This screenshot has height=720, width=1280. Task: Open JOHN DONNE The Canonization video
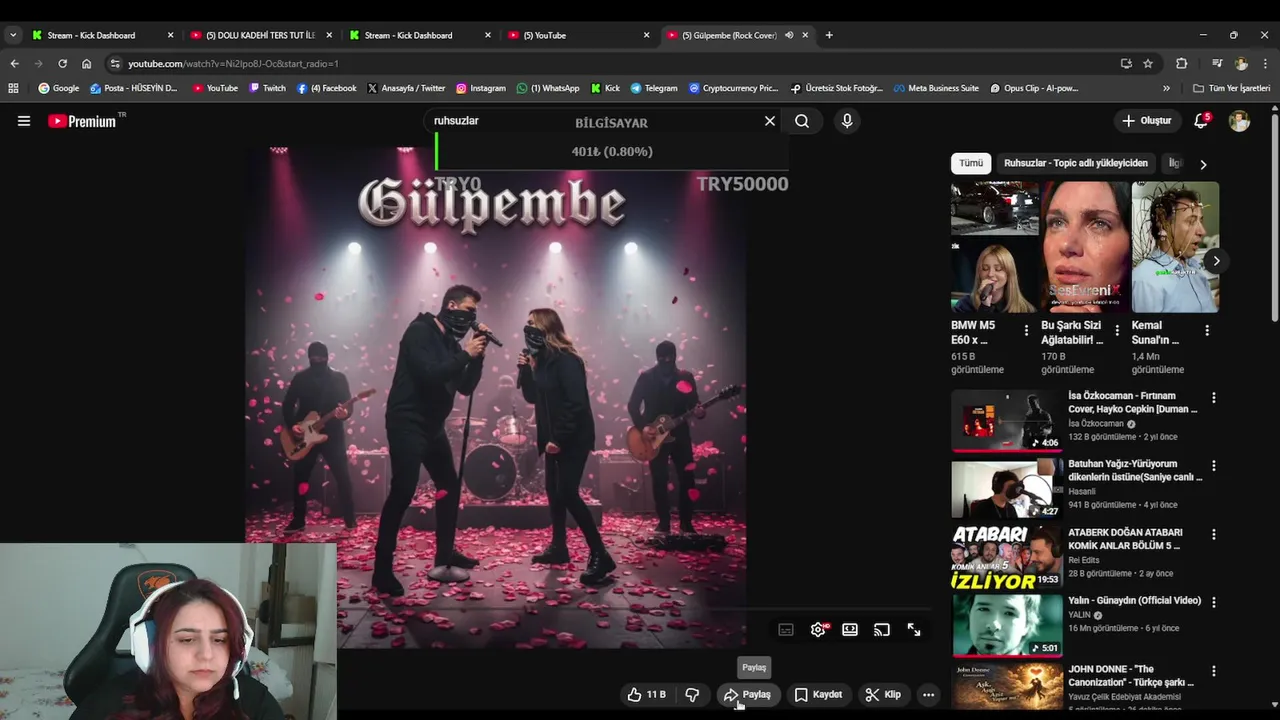[1007, 687]
